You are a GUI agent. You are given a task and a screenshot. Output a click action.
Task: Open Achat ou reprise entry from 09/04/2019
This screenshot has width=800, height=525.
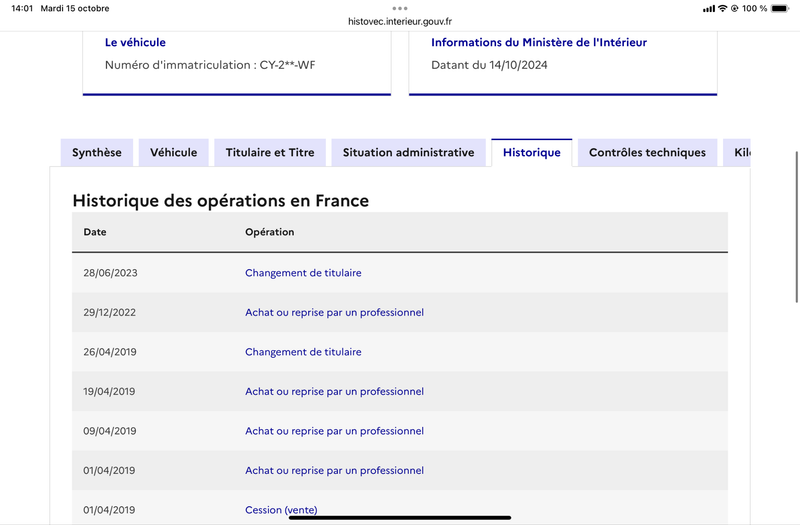coord(334,431)
